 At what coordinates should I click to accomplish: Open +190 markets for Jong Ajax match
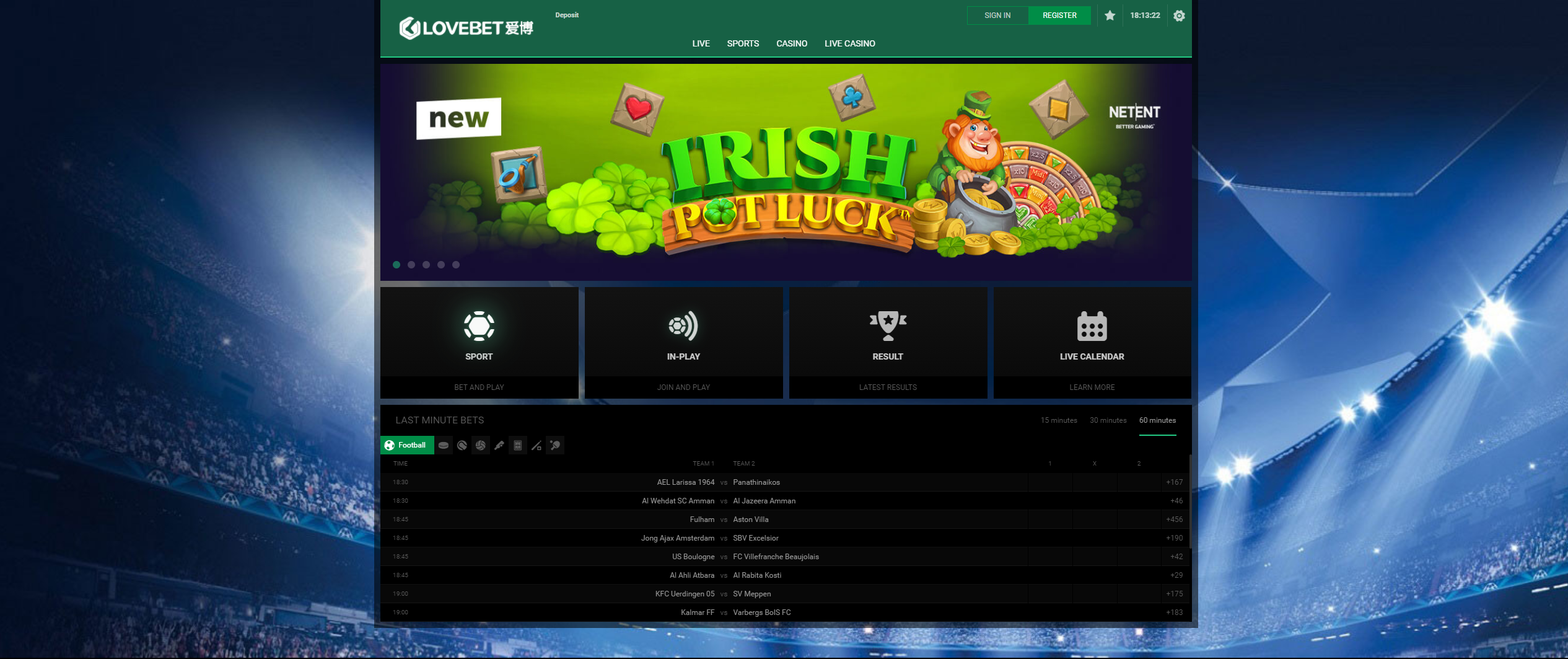point(1174,538)
